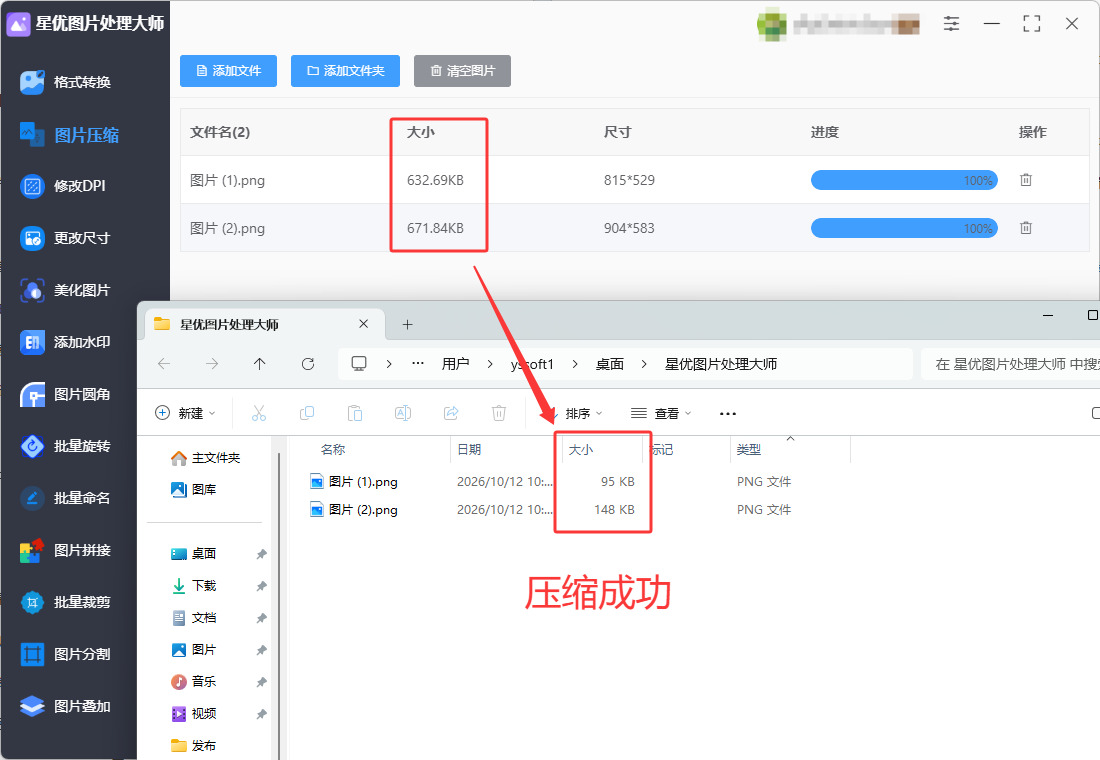Open the Explorer more options ellipsis
The height and width of the screenshot is (760, 1100).
click(x=728, y=413)
